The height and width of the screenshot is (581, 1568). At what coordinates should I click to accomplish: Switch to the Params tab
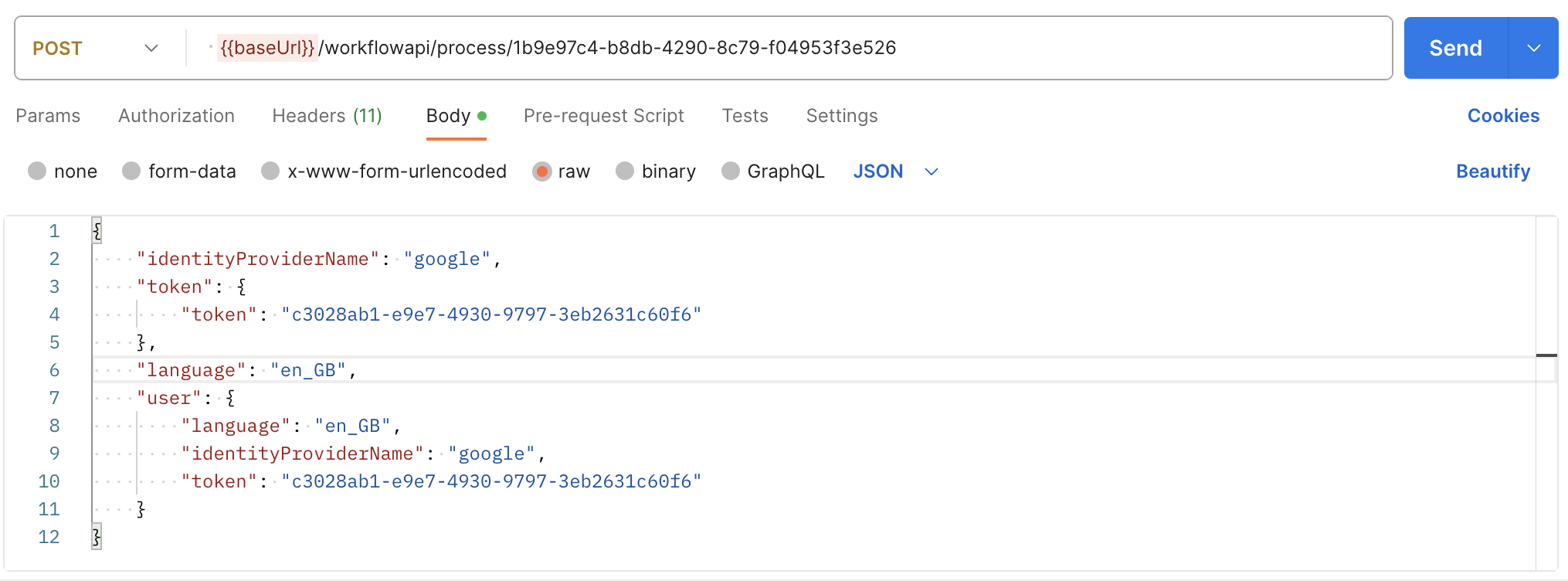click(x=48, y=116)
